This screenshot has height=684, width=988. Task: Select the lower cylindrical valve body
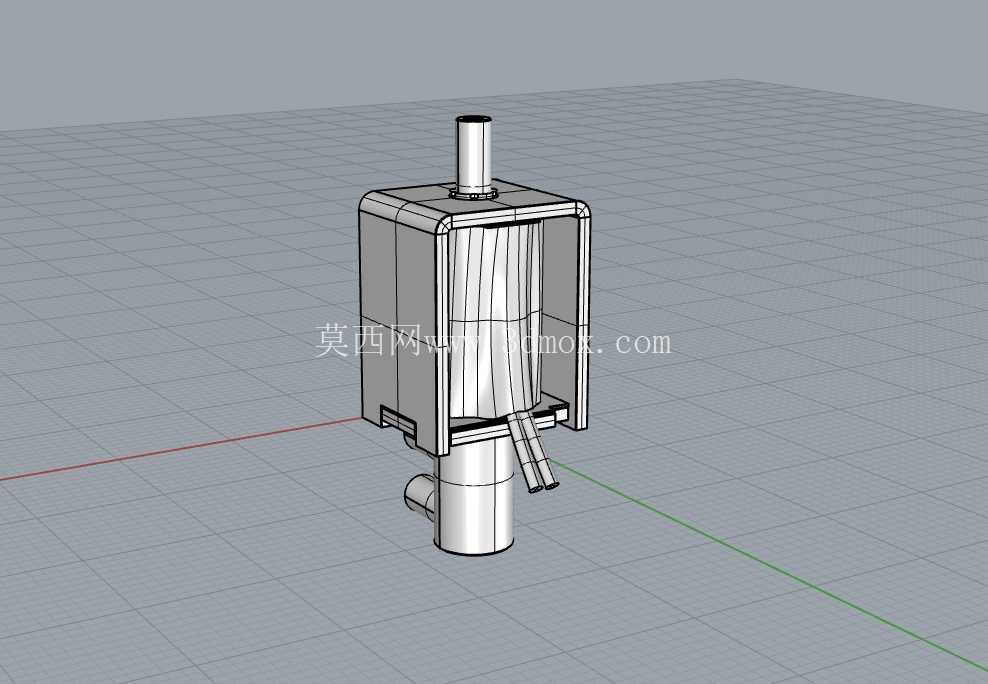(x=474, y=498)
